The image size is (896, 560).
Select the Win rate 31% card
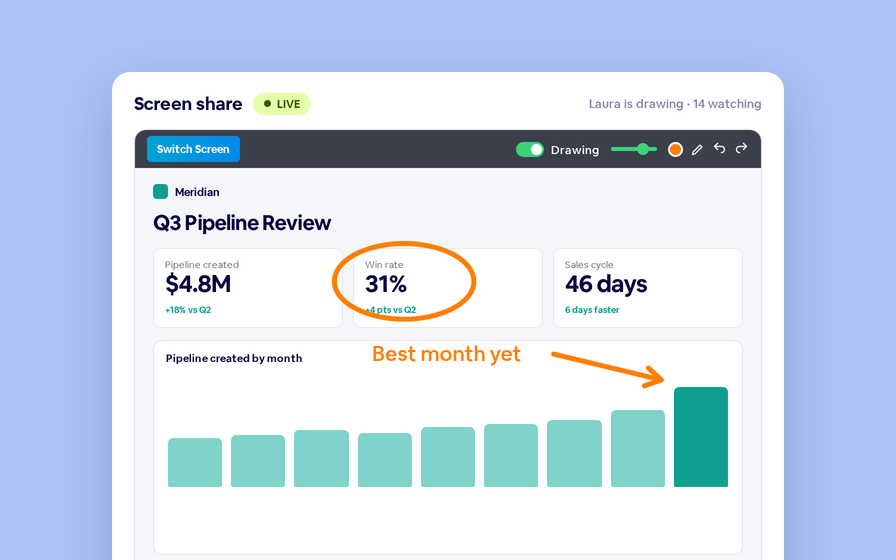tap(448, 288)
